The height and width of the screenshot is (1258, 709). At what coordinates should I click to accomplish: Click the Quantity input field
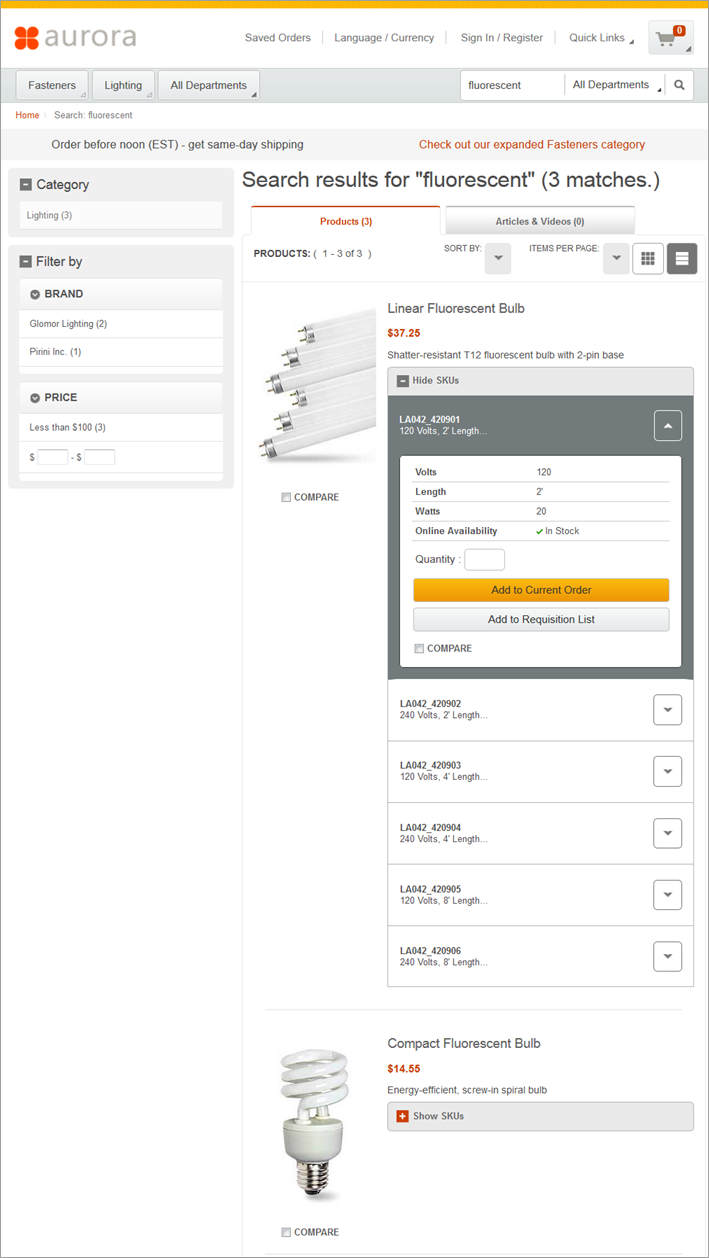(485, 560)
